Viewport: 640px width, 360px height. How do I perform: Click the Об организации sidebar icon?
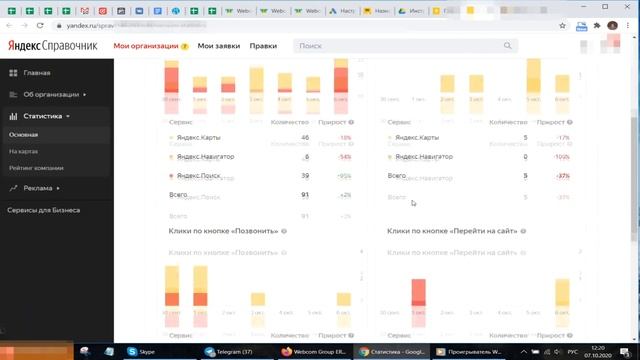click(13, 94)
